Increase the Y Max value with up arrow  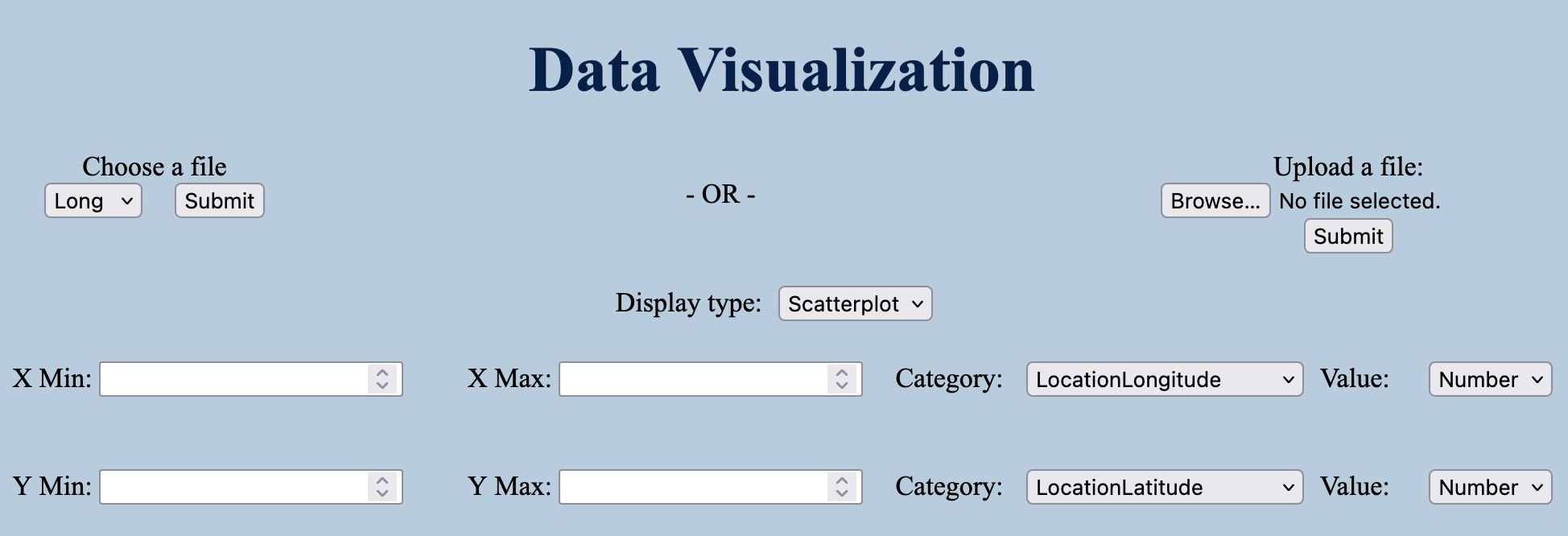tap(842, 480)
